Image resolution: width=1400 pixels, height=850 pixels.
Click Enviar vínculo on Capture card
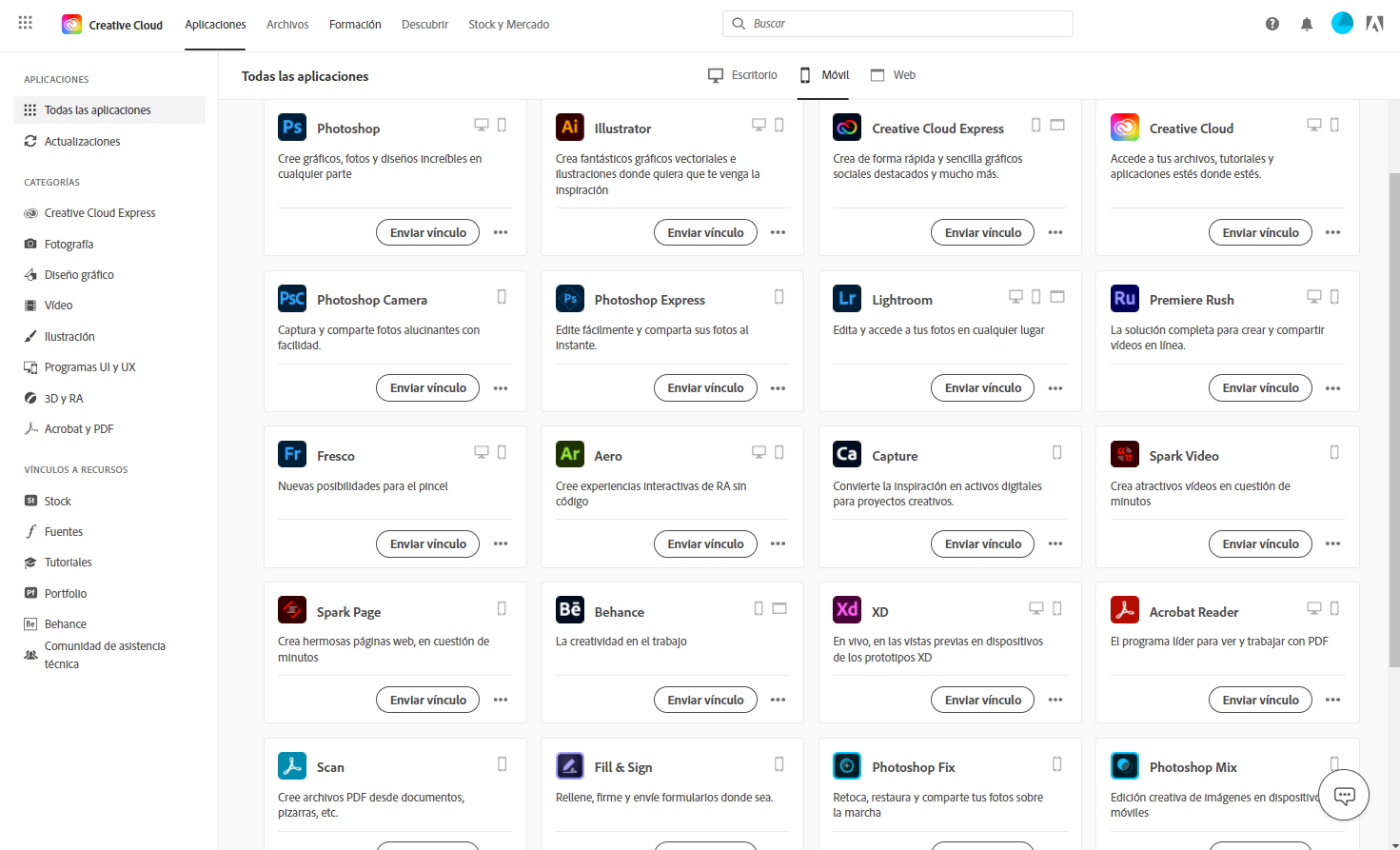[983, 544]
